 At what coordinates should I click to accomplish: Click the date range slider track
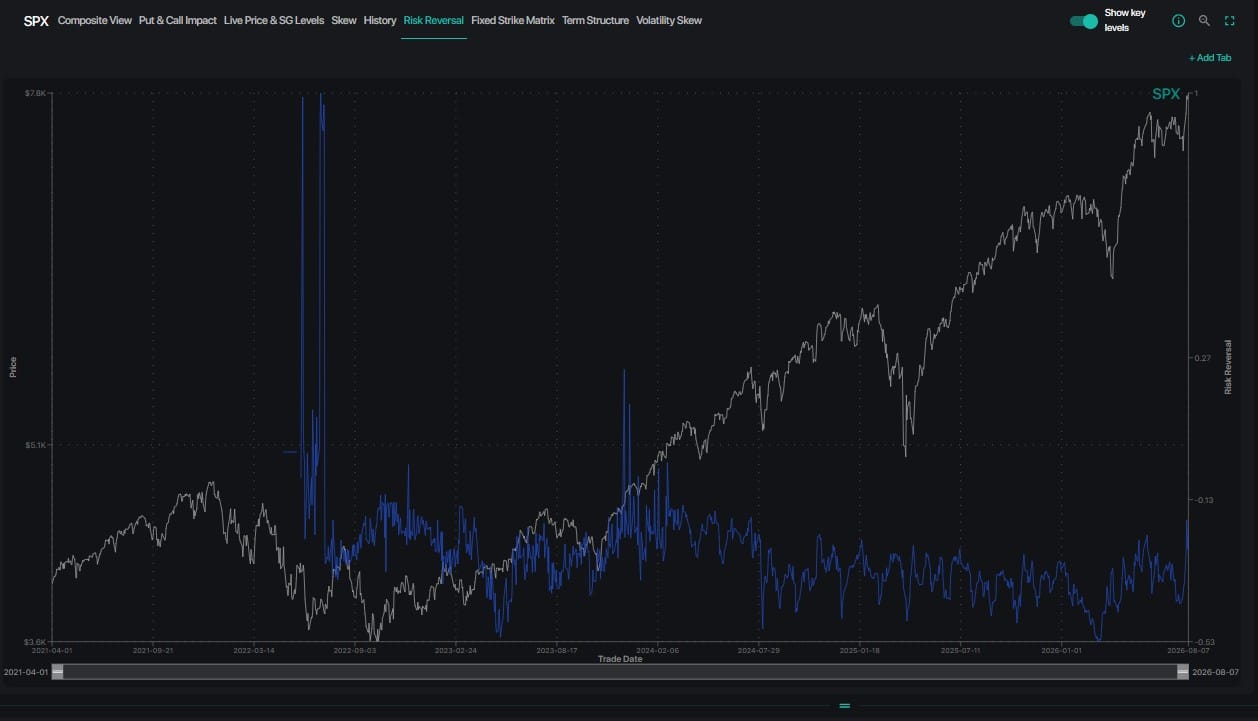click(620, 673)
